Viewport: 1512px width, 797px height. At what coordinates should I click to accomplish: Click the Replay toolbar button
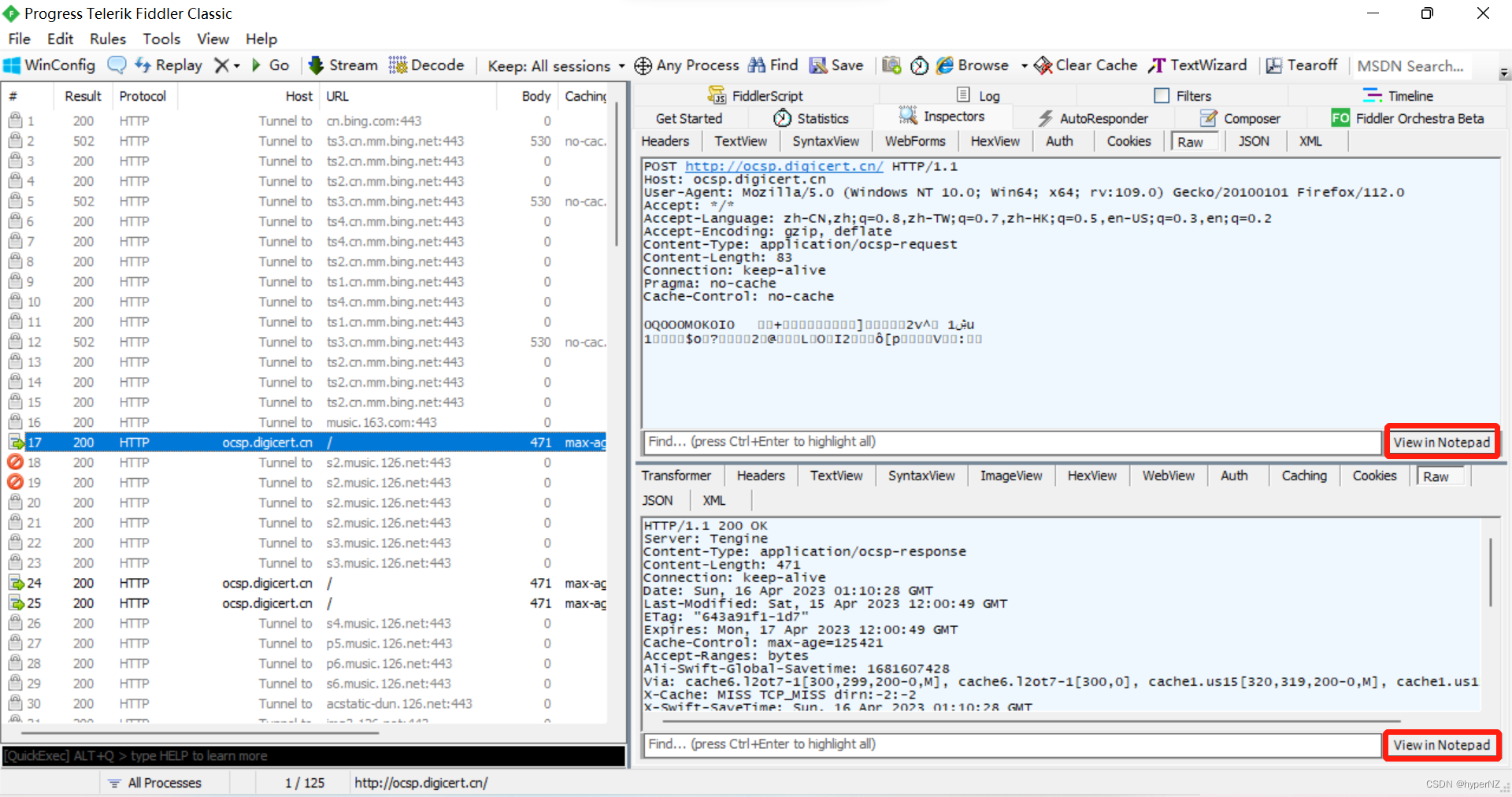[169, 65]
